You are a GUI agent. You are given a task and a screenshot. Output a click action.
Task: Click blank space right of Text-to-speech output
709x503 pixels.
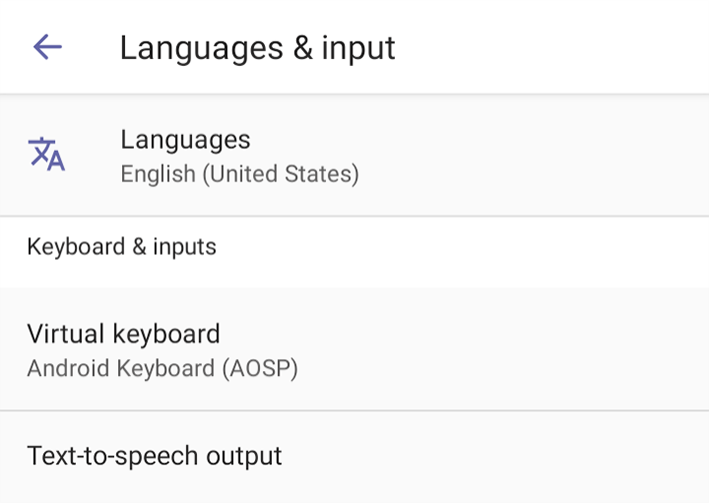pyautogui.click(x=495, y=457)
